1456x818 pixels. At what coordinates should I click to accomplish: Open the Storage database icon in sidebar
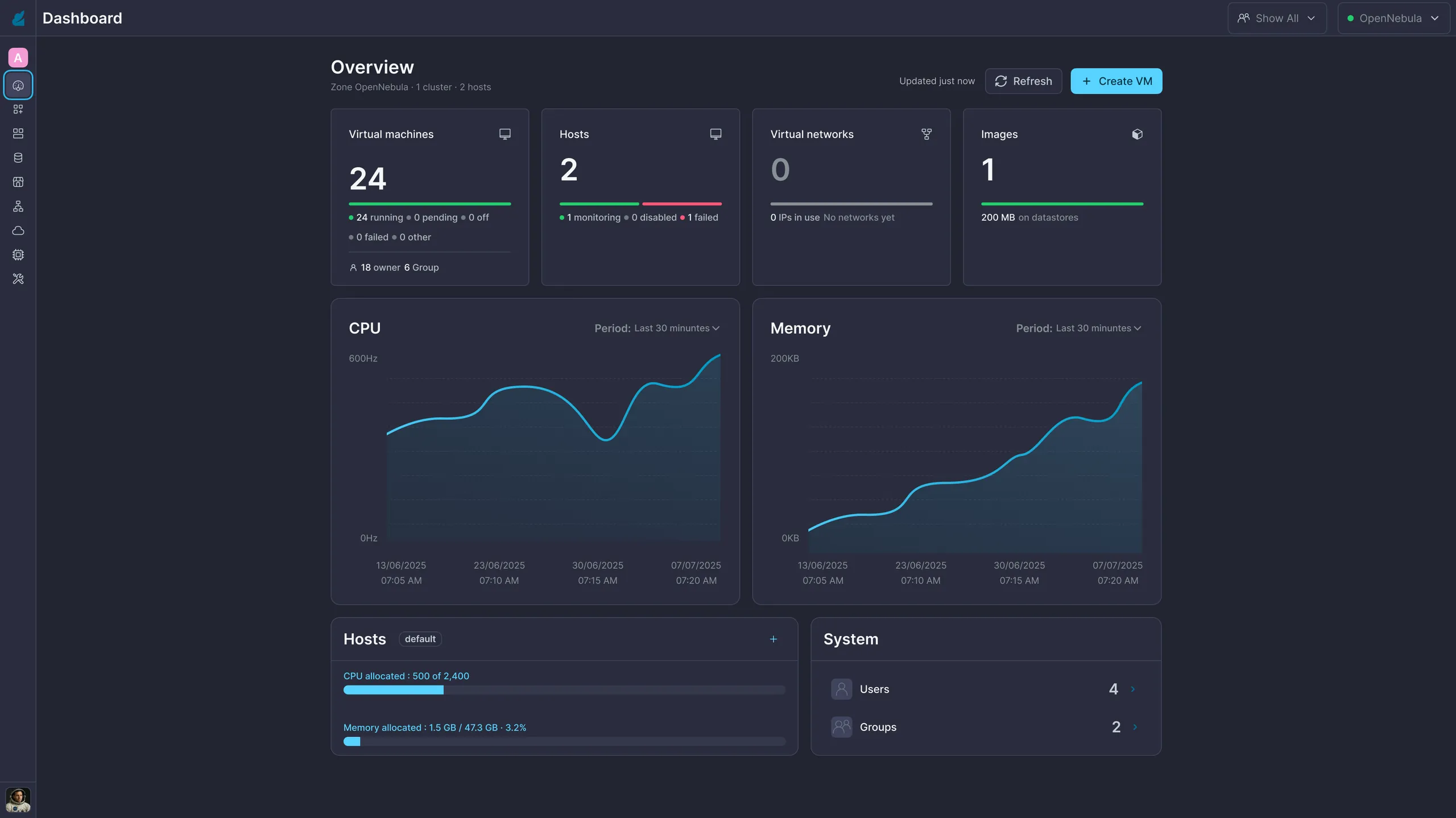(x=18, y=158)
